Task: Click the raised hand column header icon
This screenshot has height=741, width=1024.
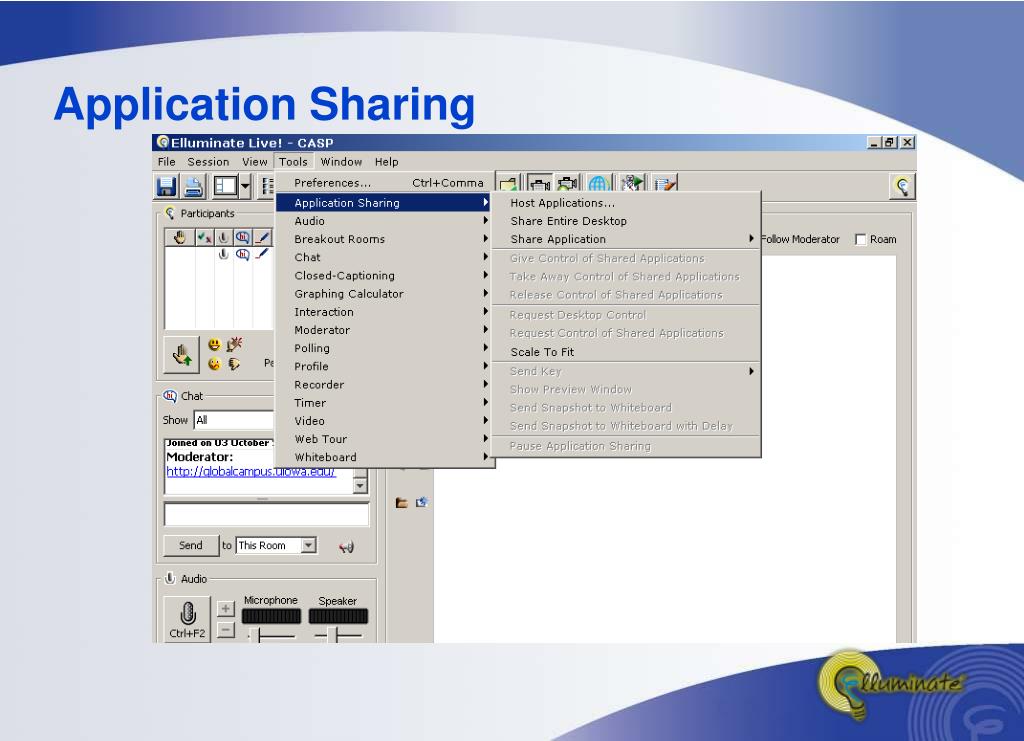Action: pyautogui.click(x=180, y=238)
